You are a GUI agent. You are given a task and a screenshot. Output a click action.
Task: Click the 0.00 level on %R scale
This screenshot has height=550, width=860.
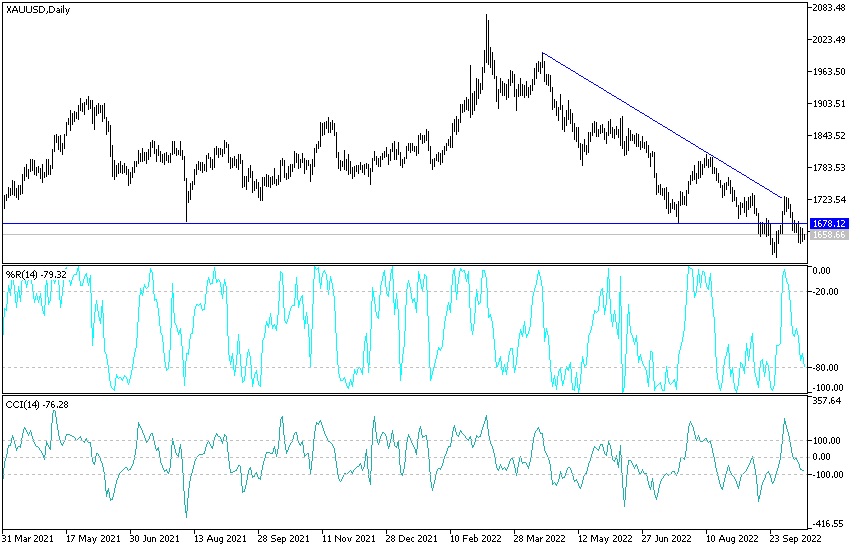(x=822, y=271)
